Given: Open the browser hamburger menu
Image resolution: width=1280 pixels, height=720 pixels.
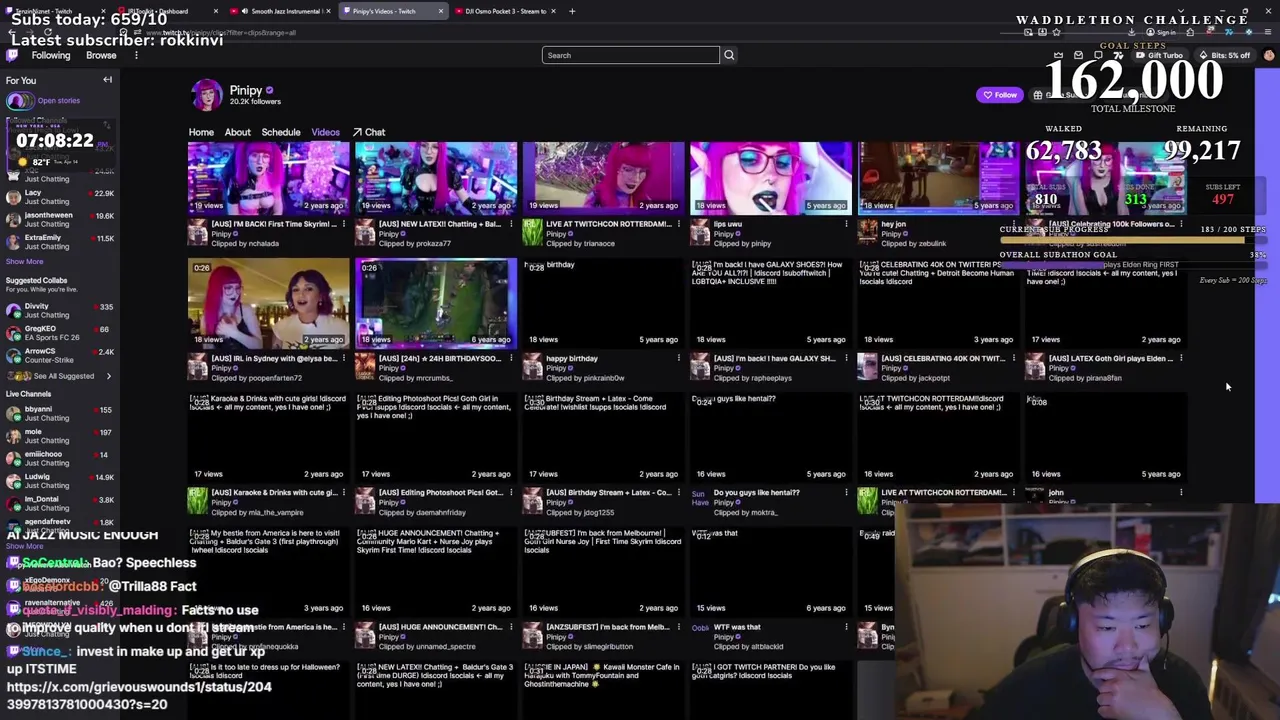Looking at the screenshot, I should click(1269, 32).
